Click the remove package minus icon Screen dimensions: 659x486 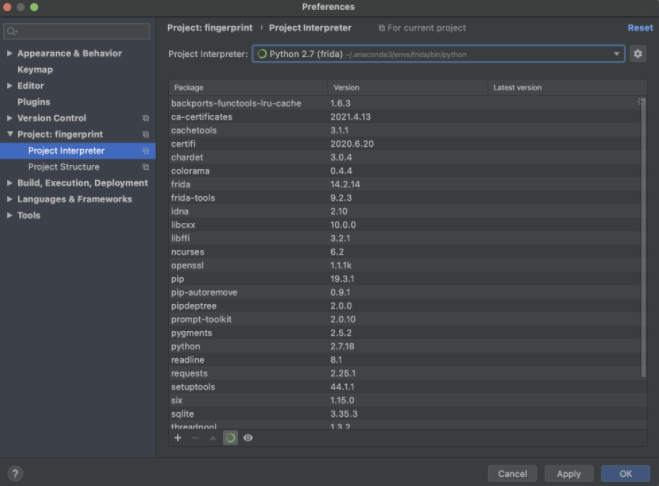point(195,438)
